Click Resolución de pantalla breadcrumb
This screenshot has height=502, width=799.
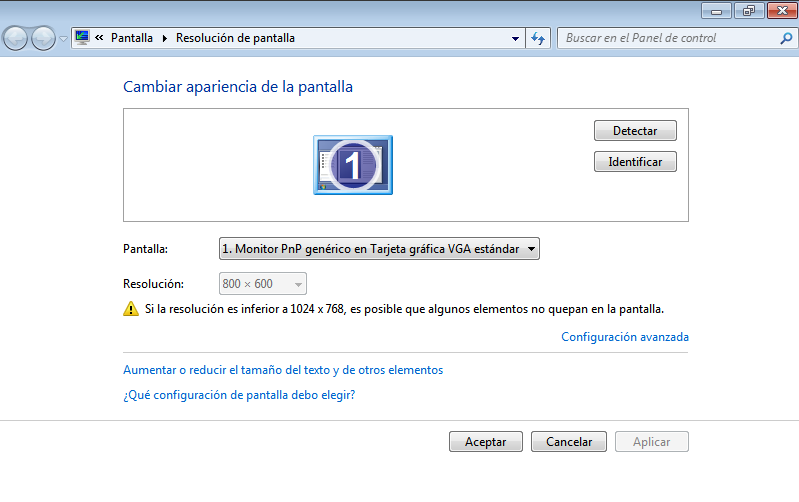pyautogui.click(x=235, y=38)
